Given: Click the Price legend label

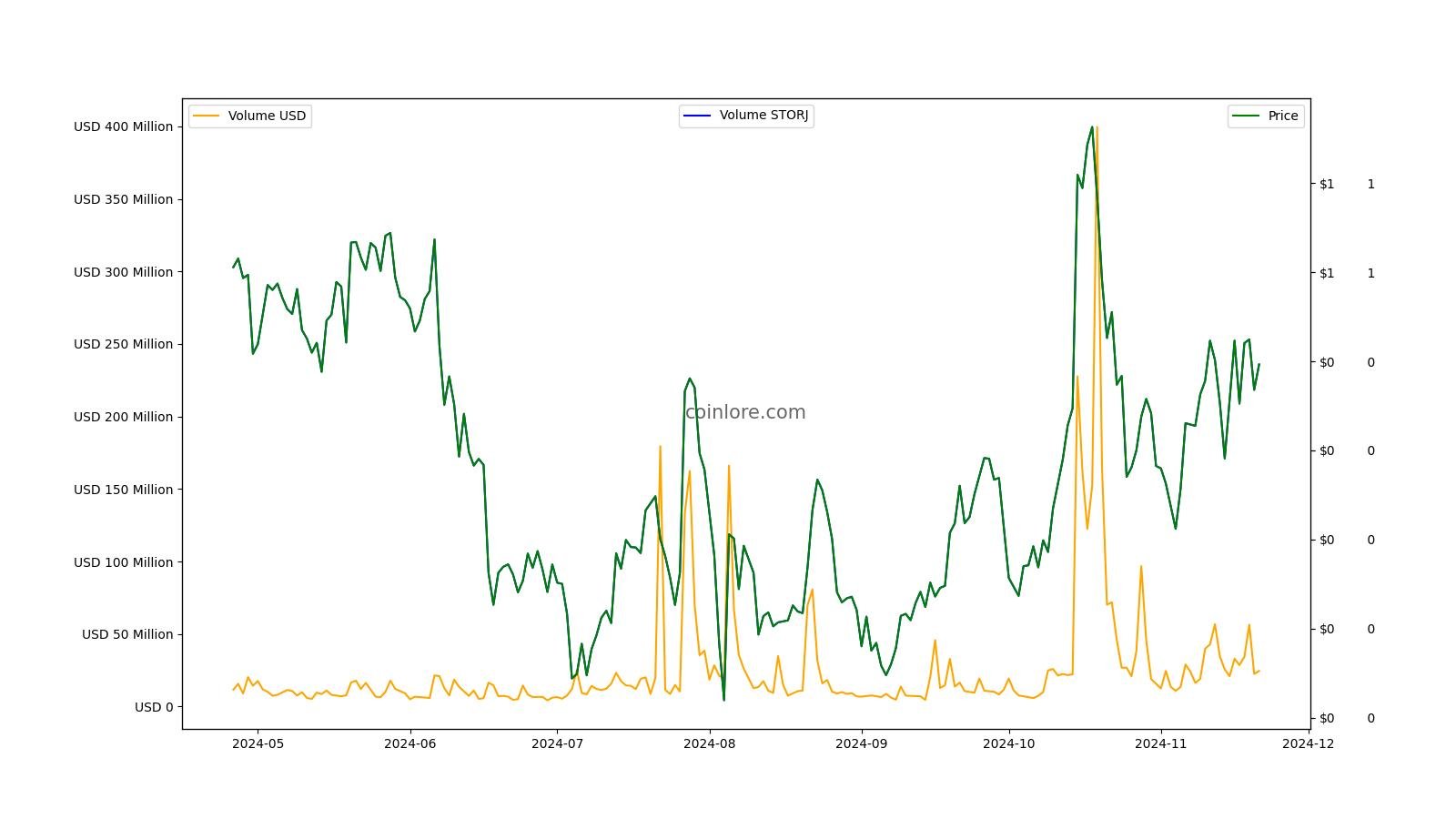Looking at the screenshot, I should coord(1283,116).
